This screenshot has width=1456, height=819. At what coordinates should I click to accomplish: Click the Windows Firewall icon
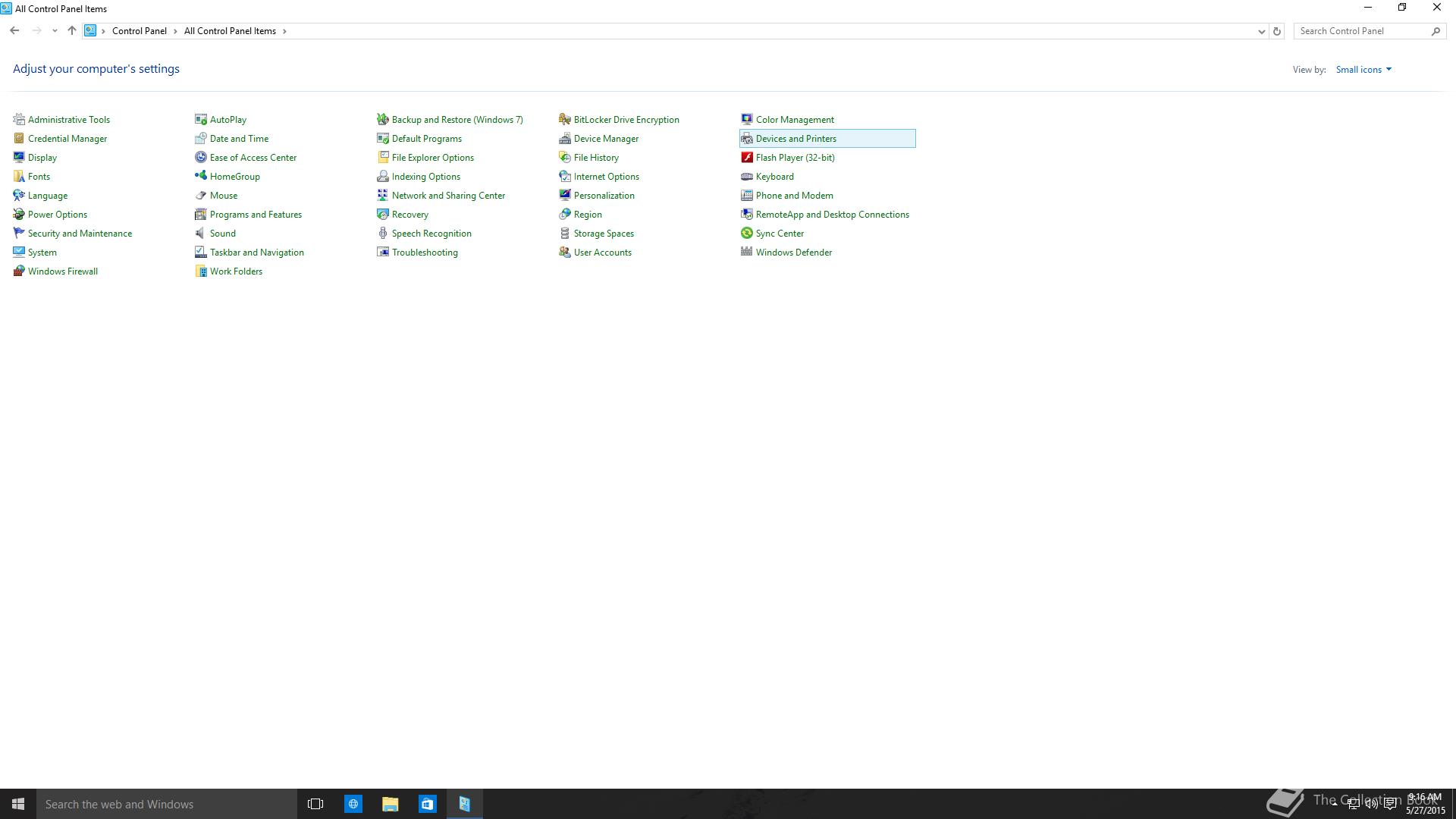pos(19,271)
